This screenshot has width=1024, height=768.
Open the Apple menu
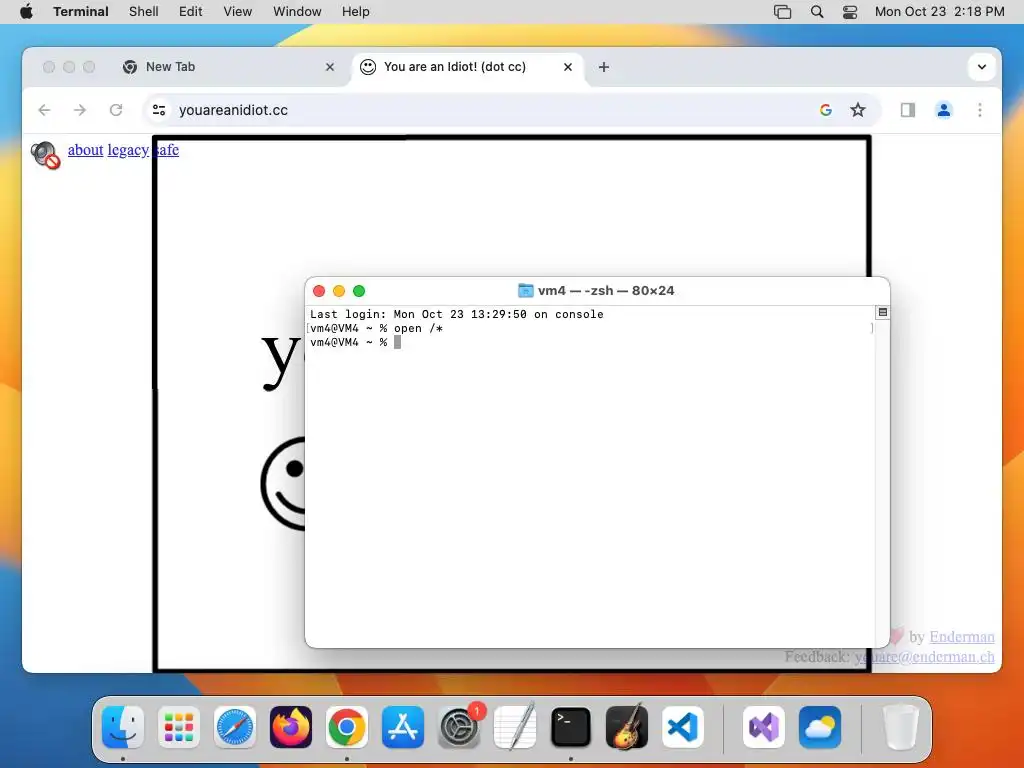tap(26, 12)
